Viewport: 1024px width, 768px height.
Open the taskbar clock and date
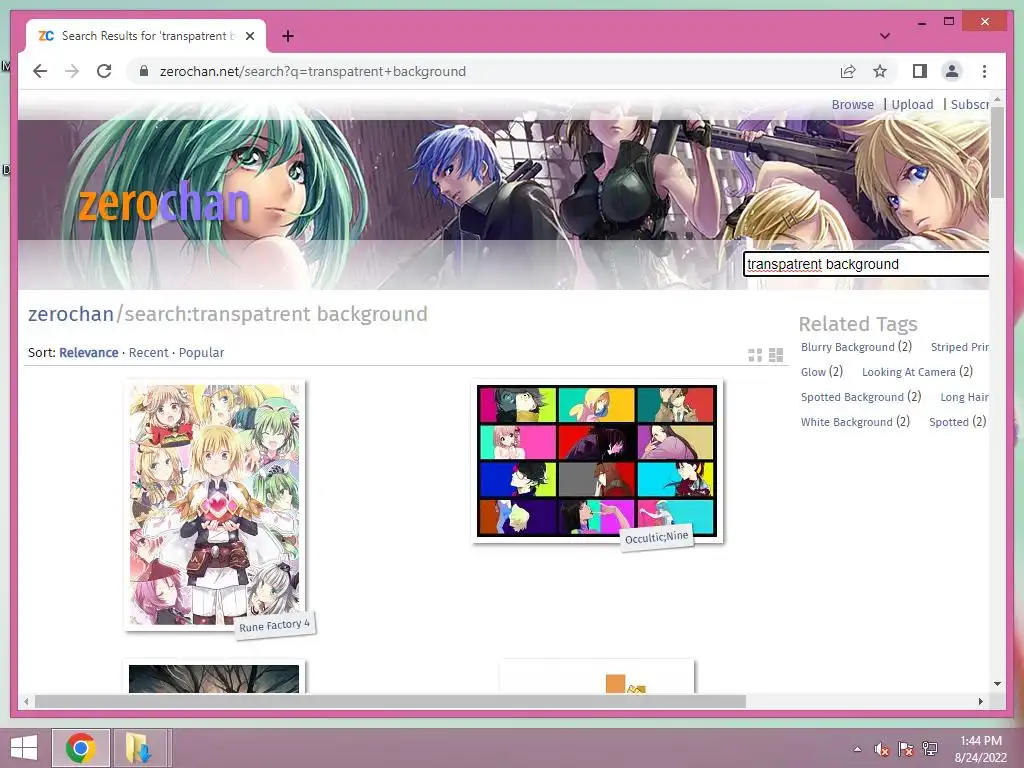[x=981, y=749]
